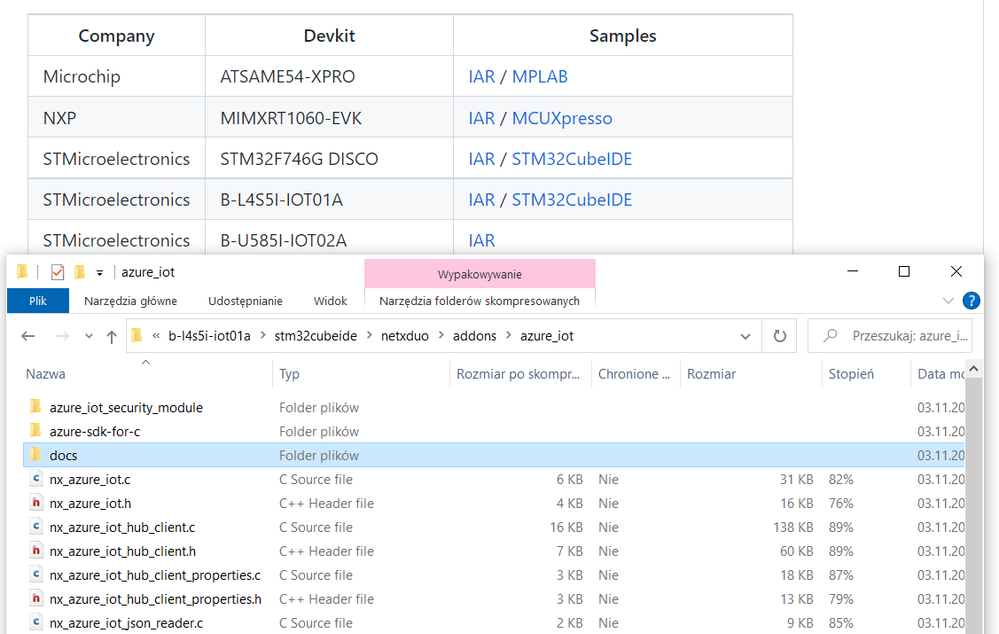Click the Forward navigation arrow in Explorer
999x634 pixels.
point(62,336)
